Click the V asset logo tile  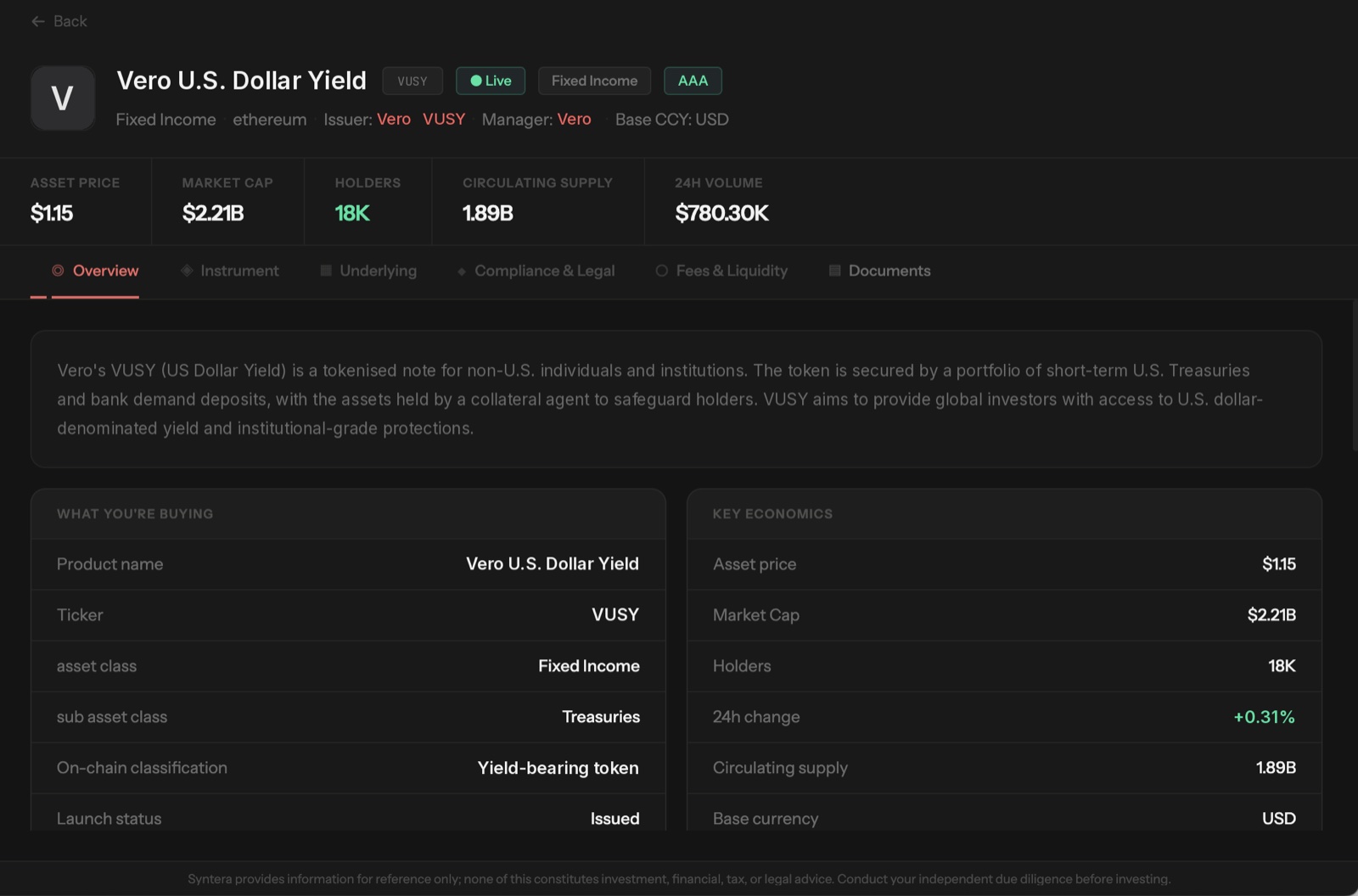(x=63, y=98)
